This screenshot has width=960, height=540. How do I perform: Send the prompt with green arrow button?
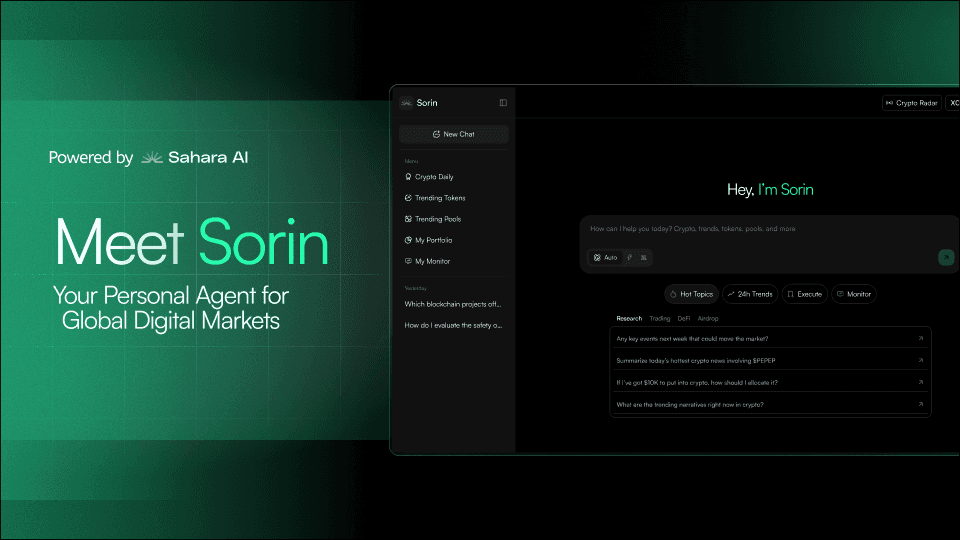[946, 257]
